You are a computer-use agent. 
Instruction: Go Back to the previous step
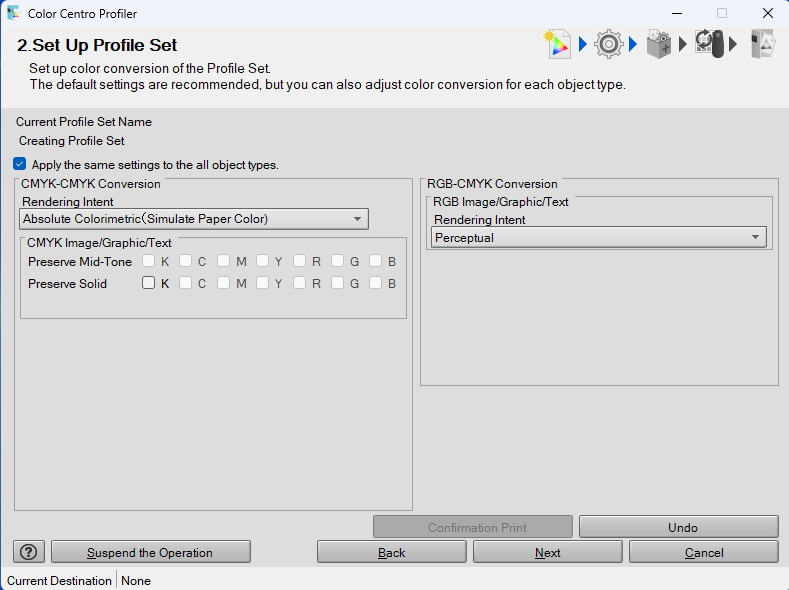click(x=391, y=552)
